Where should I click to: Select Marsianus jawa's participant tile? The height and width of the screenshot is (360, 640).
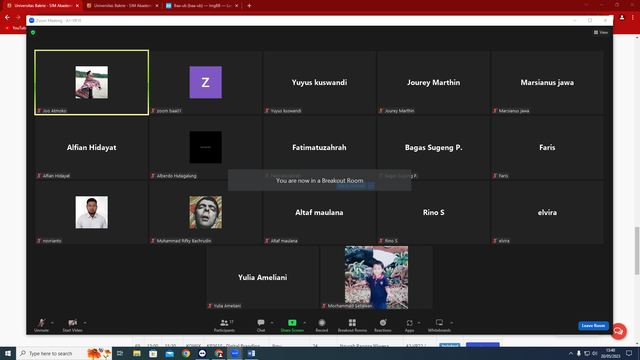pyautogui.click(x=547, y=82)
